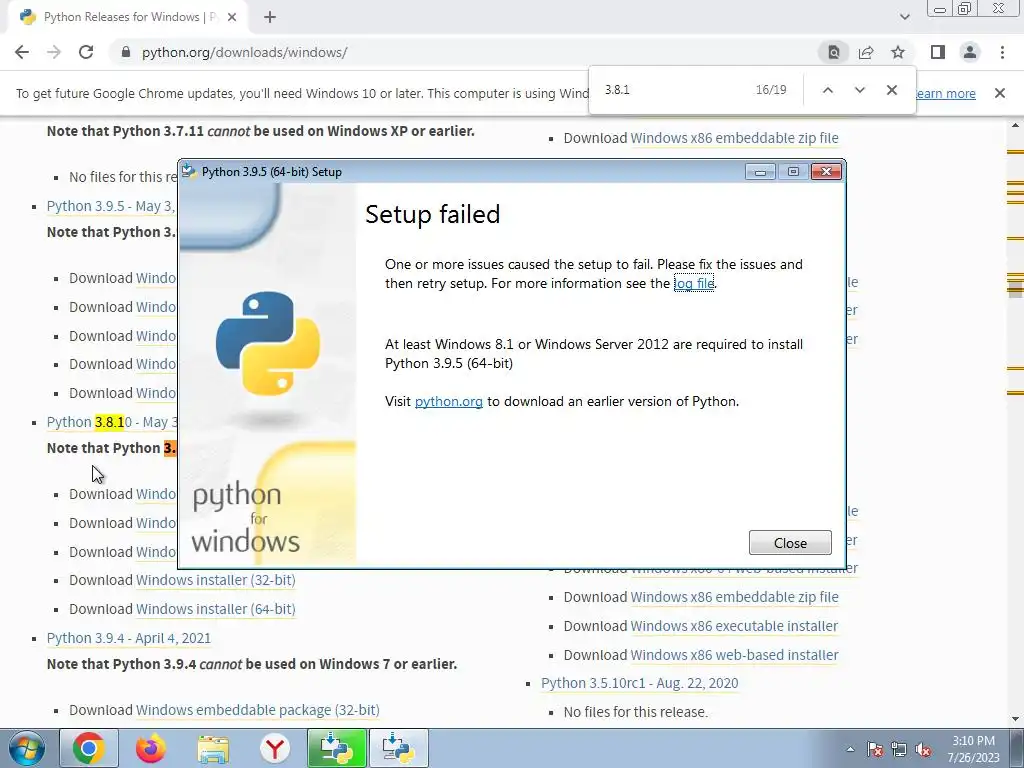
Task: Click the address bar URL
Action: click(x=244, y=52)
